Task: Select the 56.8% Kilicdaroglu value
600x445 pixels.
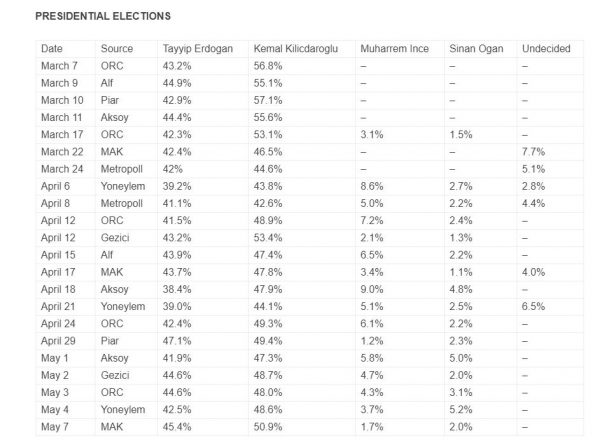Action: [x=268, y=65]
